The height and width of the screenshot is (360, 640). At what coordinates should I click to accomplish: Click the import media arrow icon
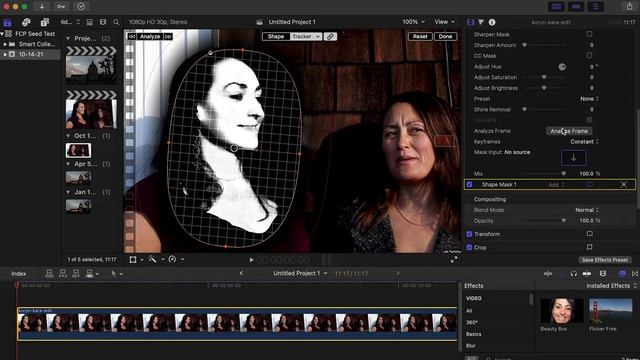pos(42,7)
